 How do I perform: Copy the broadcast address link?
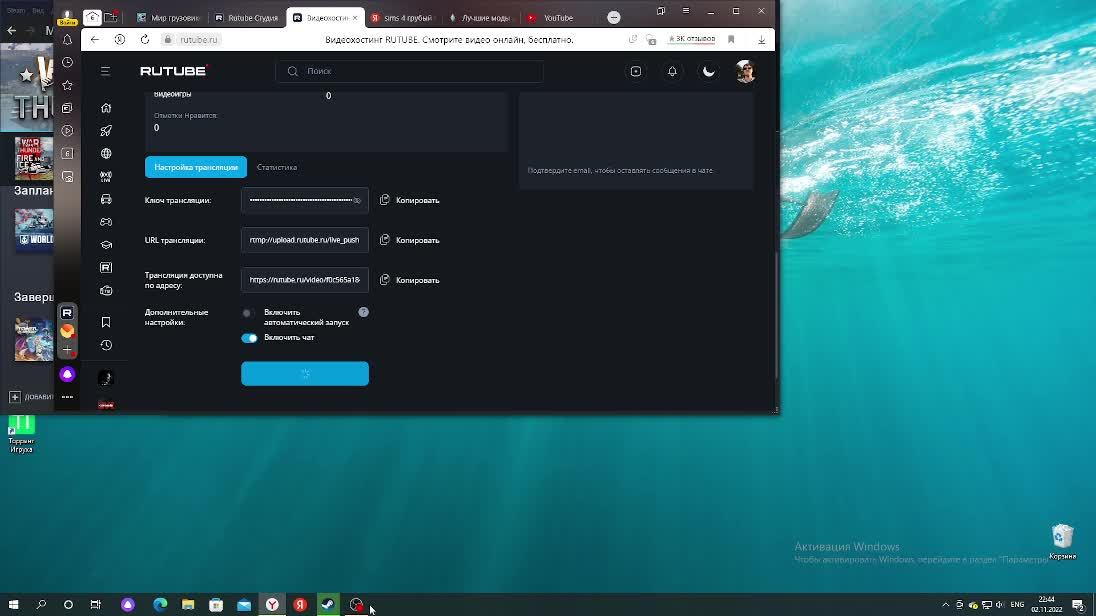click(x=410, y=280)
